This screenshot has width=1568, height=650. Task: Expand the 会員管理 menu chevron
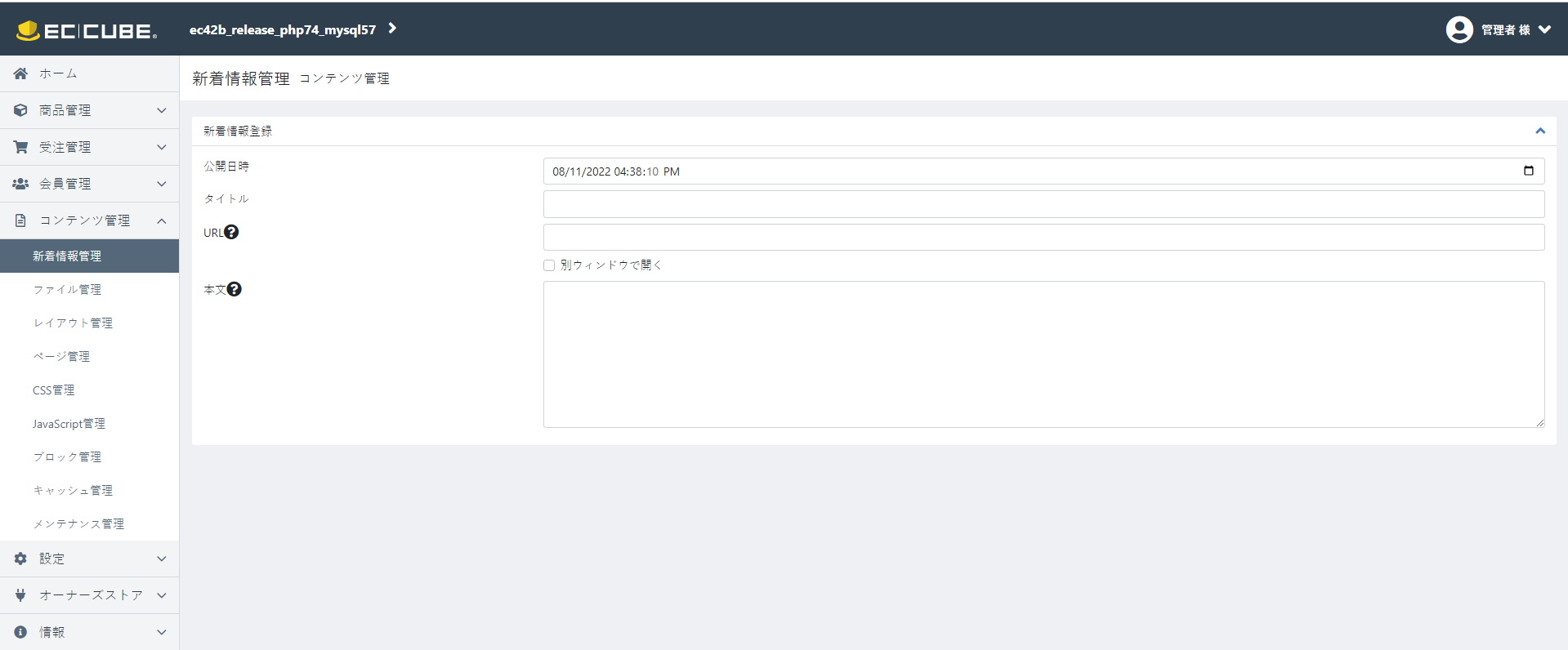[162, 184]
